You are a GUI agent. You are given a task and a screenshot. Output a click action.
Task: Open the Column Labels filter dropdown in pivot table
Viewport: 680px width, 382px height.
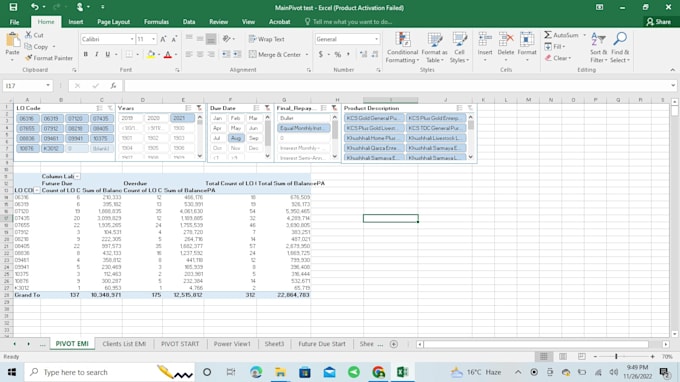click(77, 176)
